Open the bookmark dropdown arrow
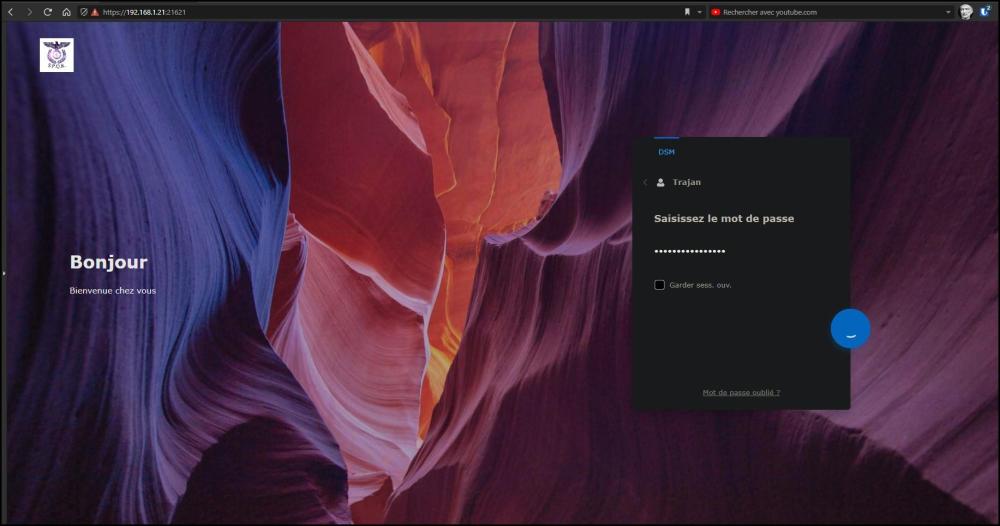Image resolution: width=1000 pixels, height=526 pixels. (699, 12)
